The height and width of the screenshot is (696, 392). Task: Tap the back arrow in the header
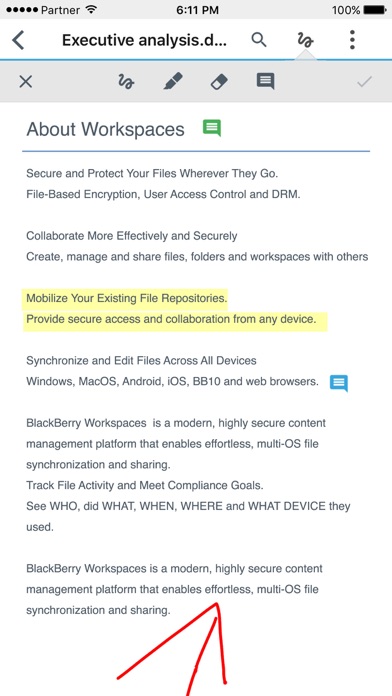18,40
